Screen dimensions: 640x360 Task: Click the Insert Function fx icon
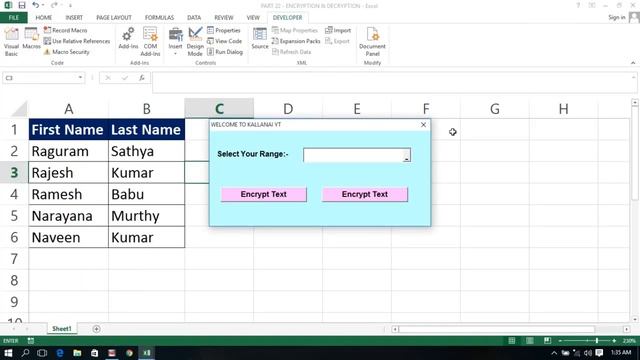click(142, 78)
